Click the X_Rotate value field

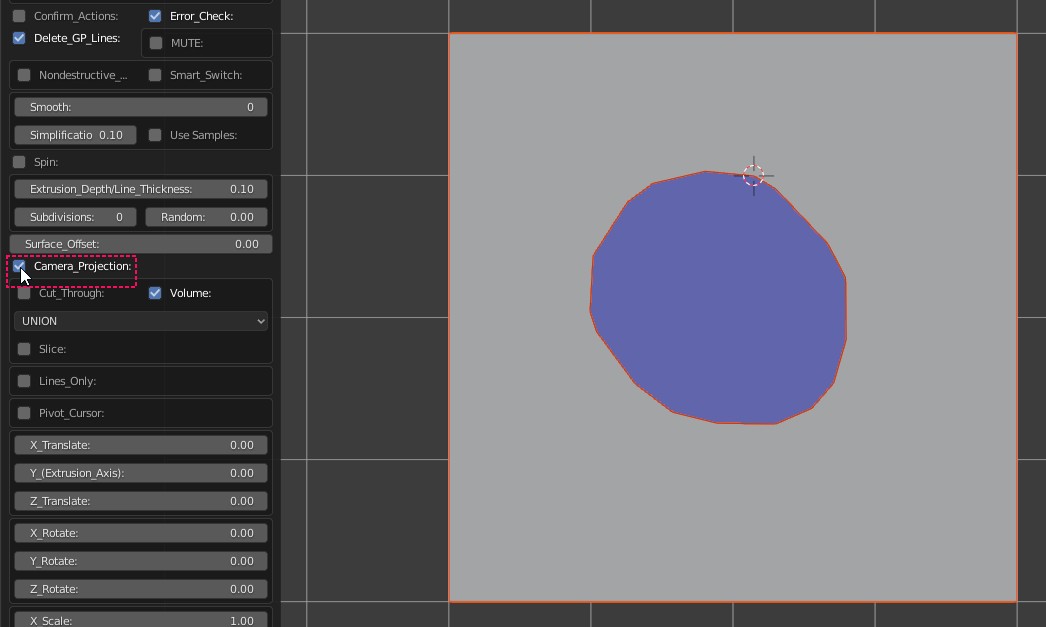[x=141, y=533]
